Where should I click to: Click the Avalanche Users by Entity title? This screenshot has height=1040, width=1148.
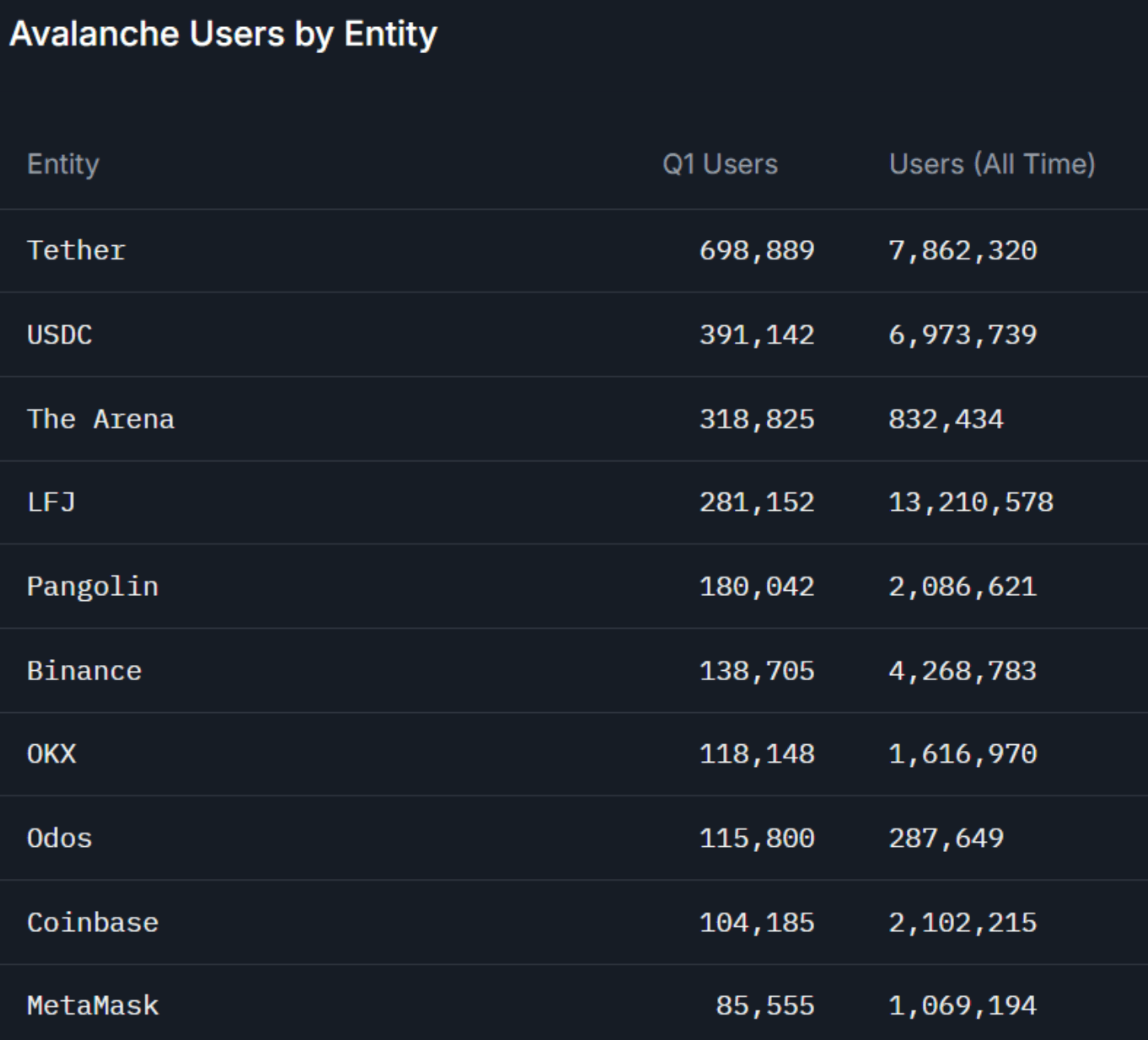click(223, 35)
